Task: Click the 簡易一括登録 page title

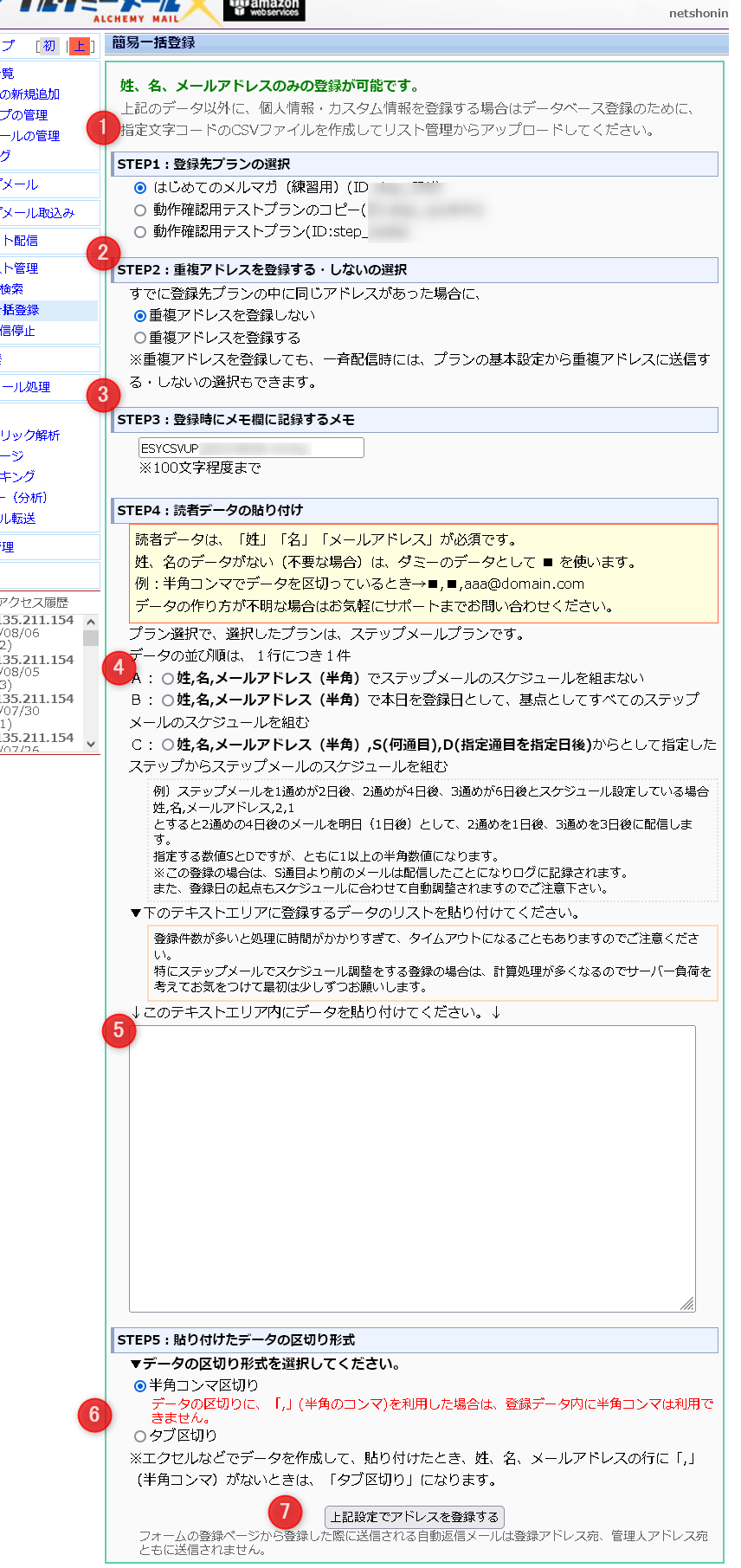Action: [x=154, y=42]
